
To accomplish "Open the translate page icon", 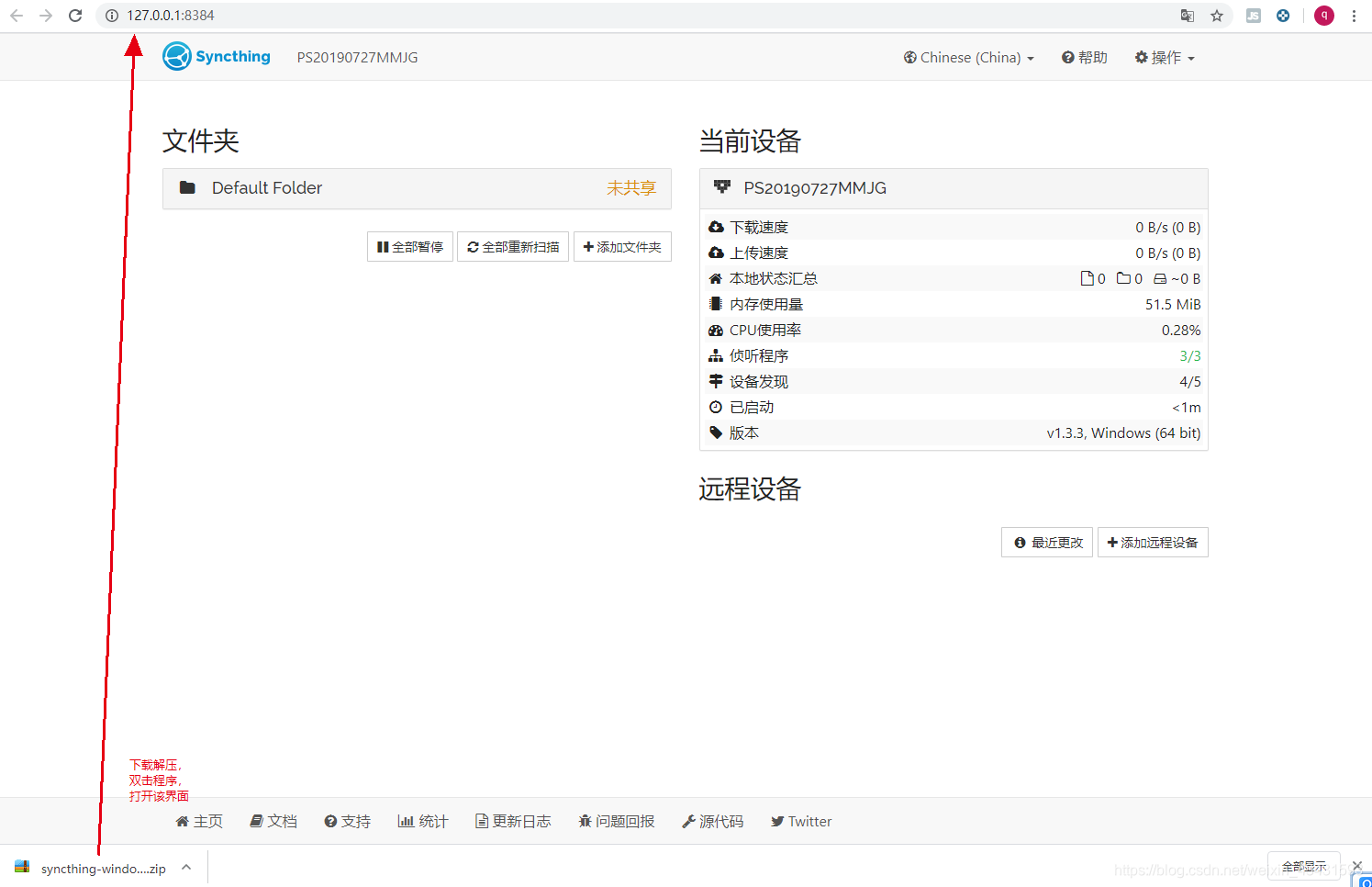I will coord(1188,16).
